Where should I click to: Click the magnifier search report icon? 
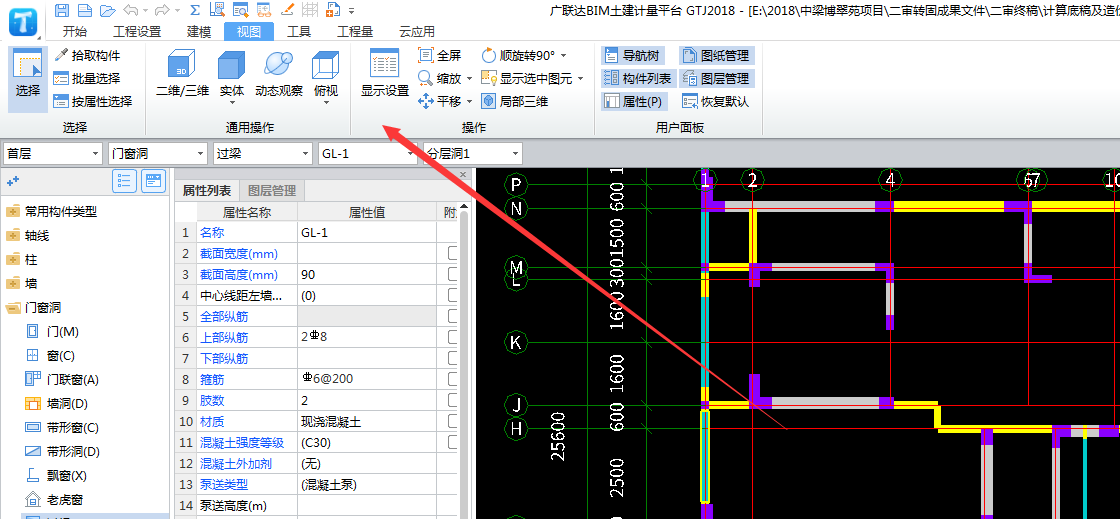[218, 10]
